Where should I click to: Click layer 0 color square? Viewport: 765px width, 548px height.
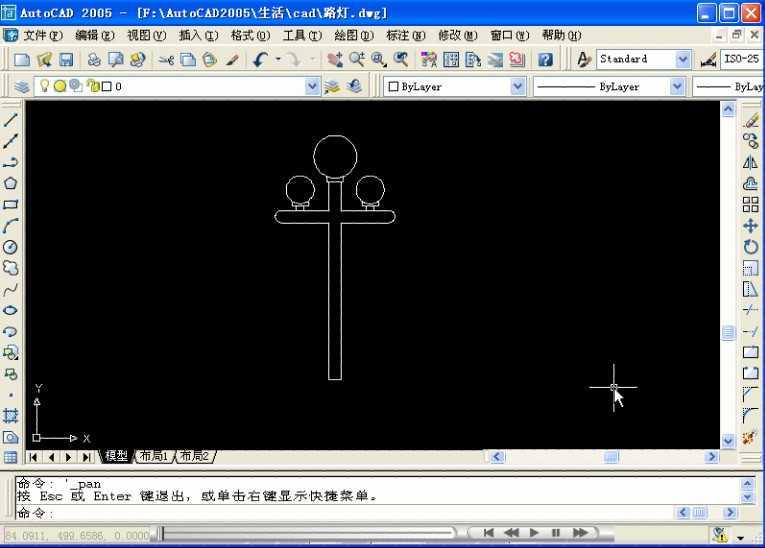pyautogui.click(x=106, y=87)
